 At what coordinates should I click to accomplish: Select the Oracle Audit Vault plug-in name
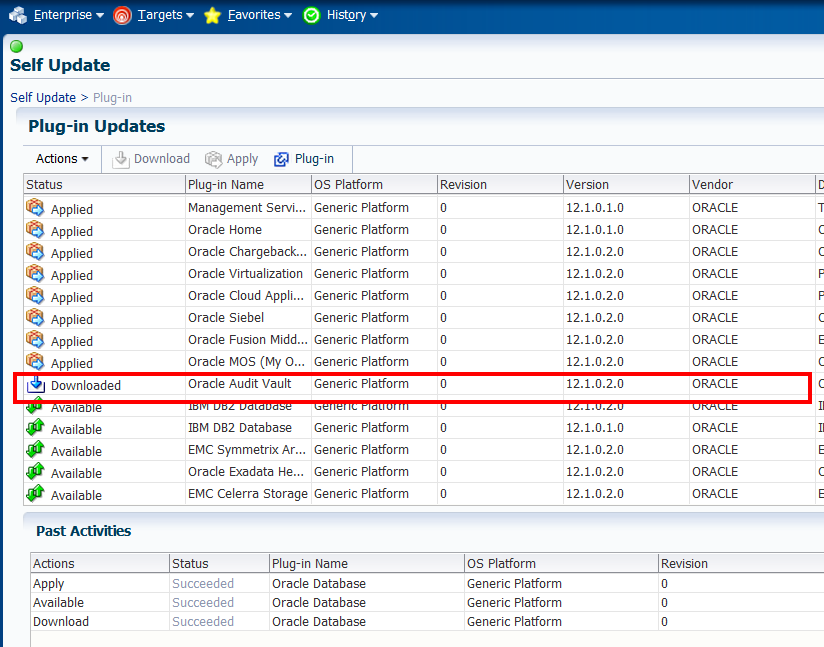click(240, 384)
